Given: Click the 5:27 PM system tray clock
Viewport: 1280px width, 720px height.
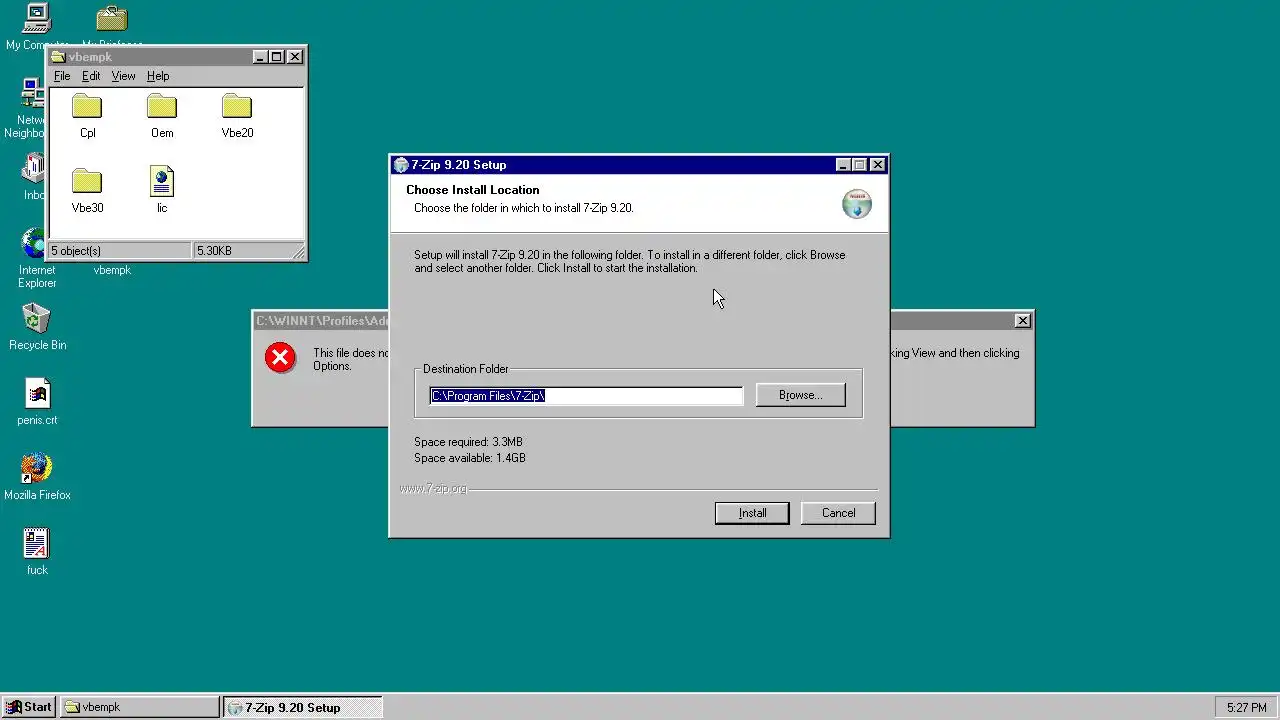Looking at the screenshot, I should [1246, 708].
